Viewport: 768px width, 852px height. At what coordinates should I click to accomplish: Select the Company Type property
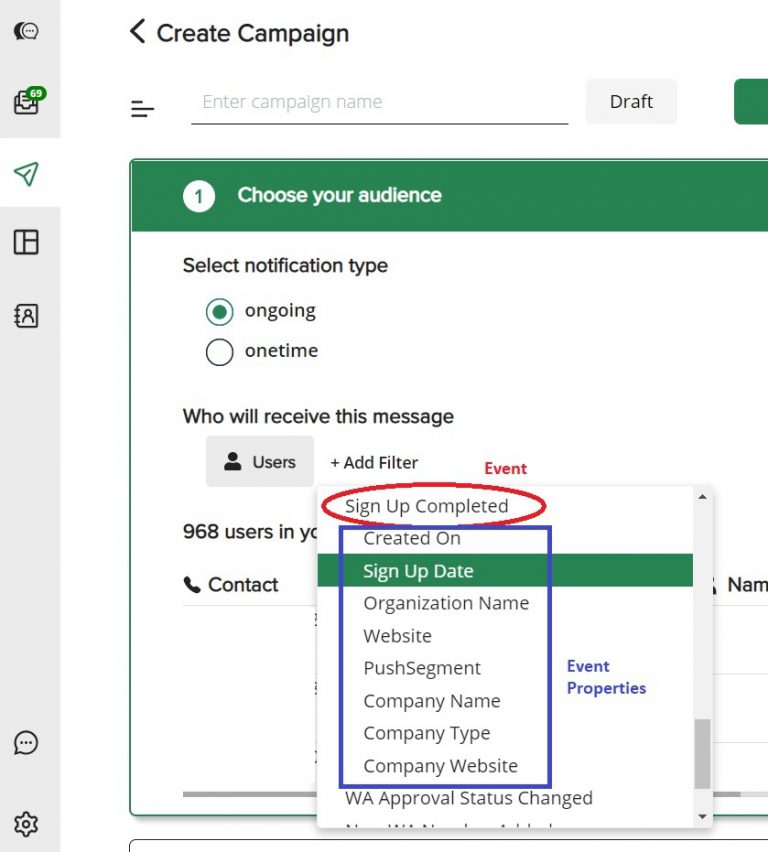coord(427,733)
